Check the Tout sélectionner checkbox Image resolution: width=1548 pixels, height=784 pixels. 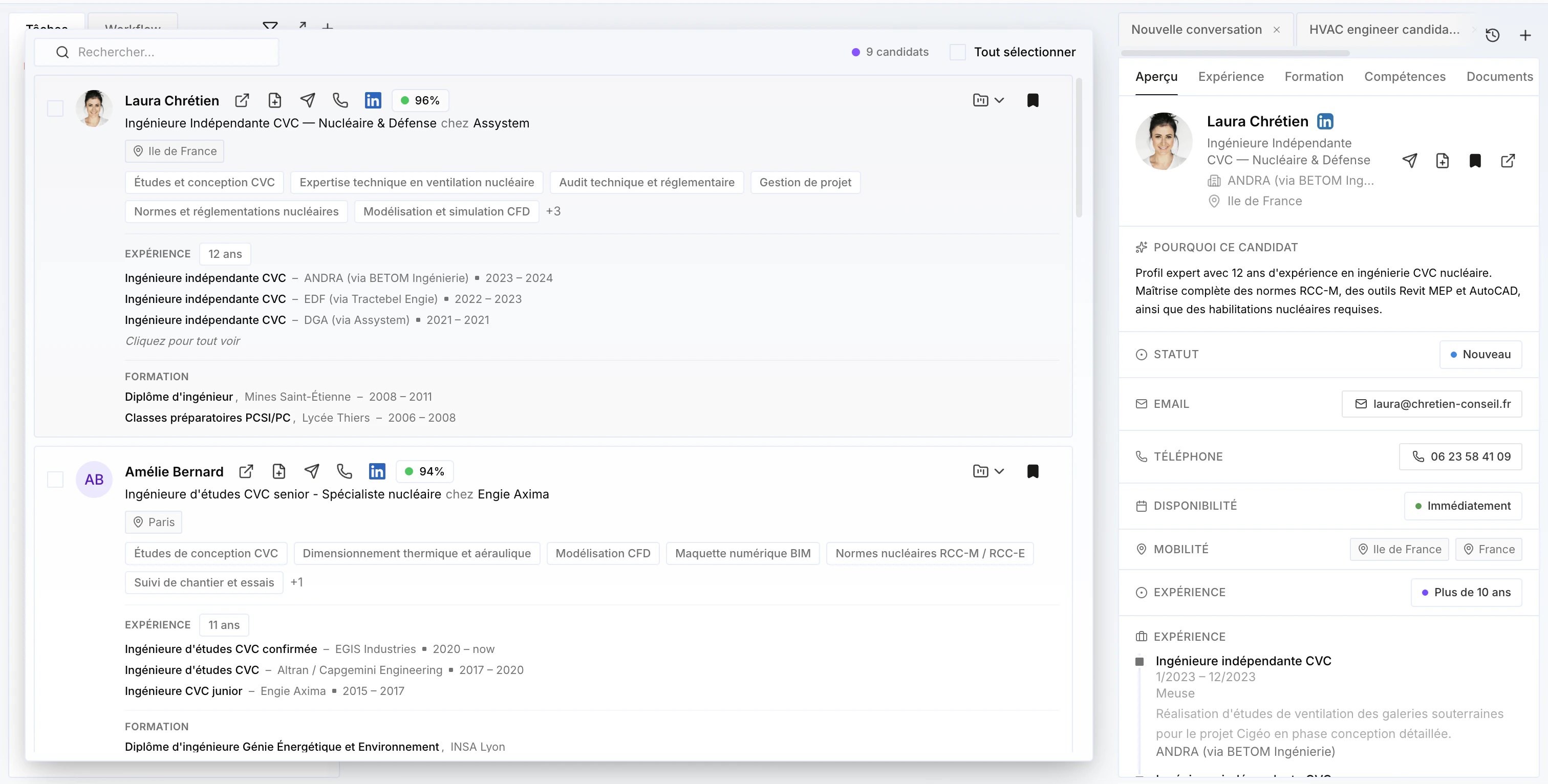(x=957, y=52)
